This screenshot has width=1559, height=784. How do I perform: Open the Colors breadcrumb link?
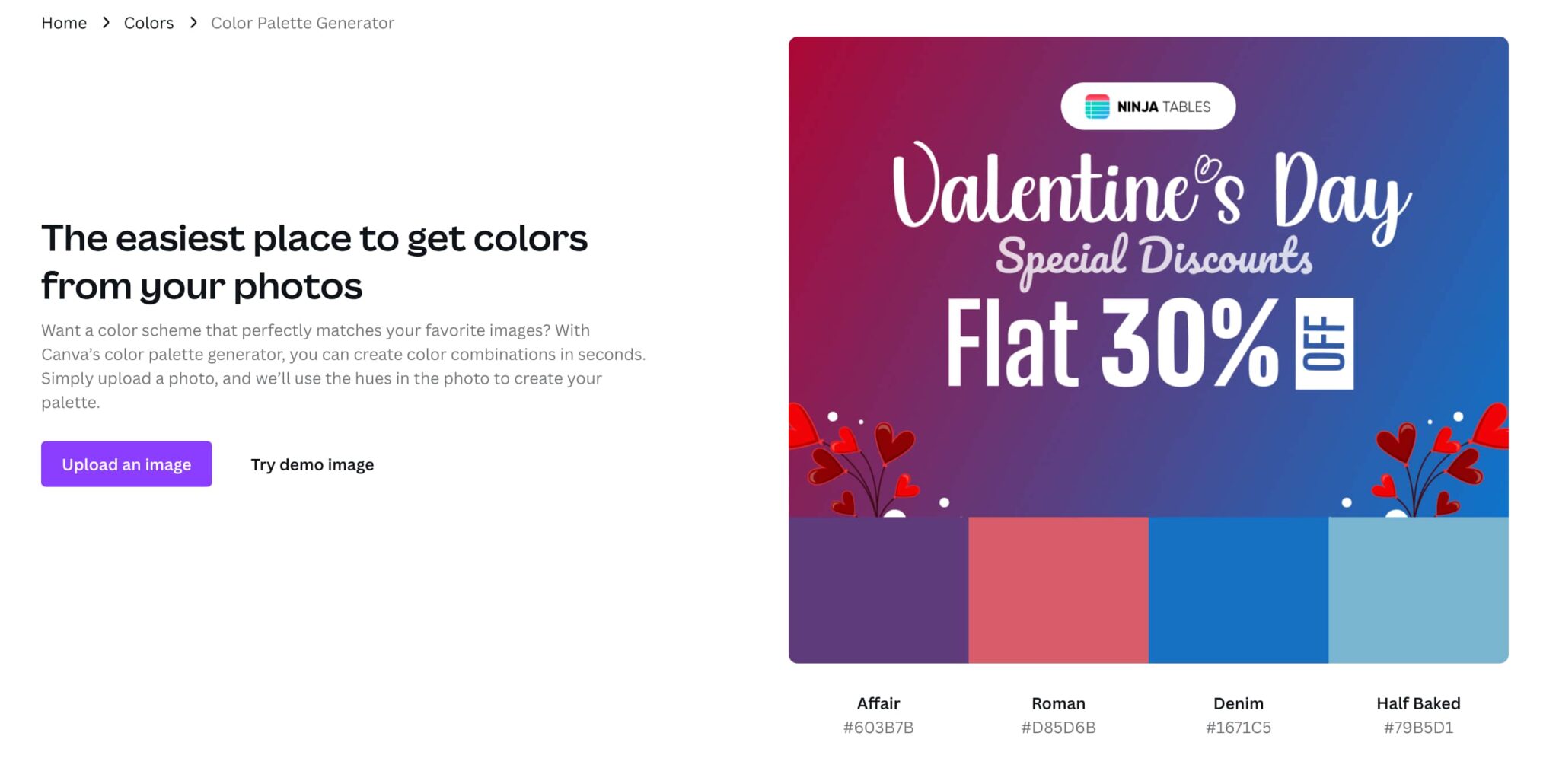[x=149, y=23]
